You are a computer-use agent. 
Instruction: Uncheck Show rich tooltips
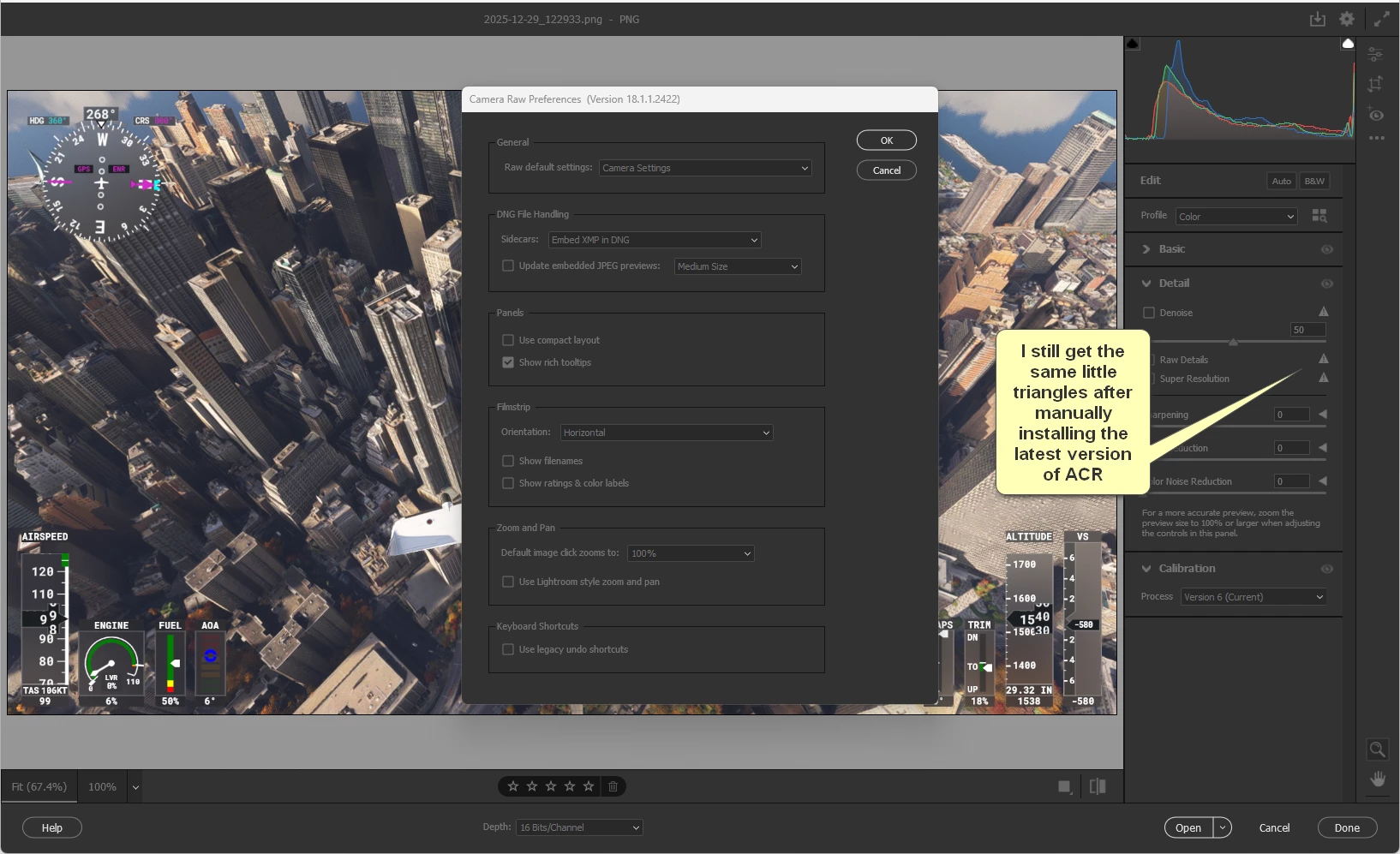pos(508,362)
